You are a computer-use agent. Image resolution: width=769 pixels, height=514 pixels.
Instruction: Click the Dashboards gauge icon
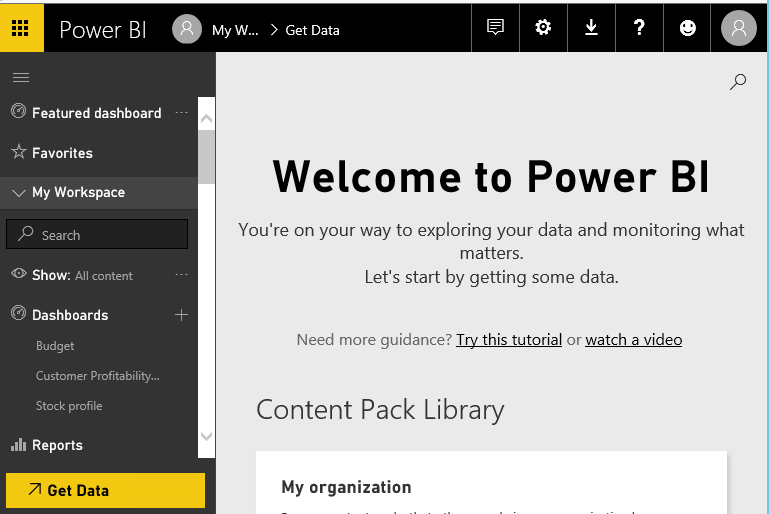19,313
